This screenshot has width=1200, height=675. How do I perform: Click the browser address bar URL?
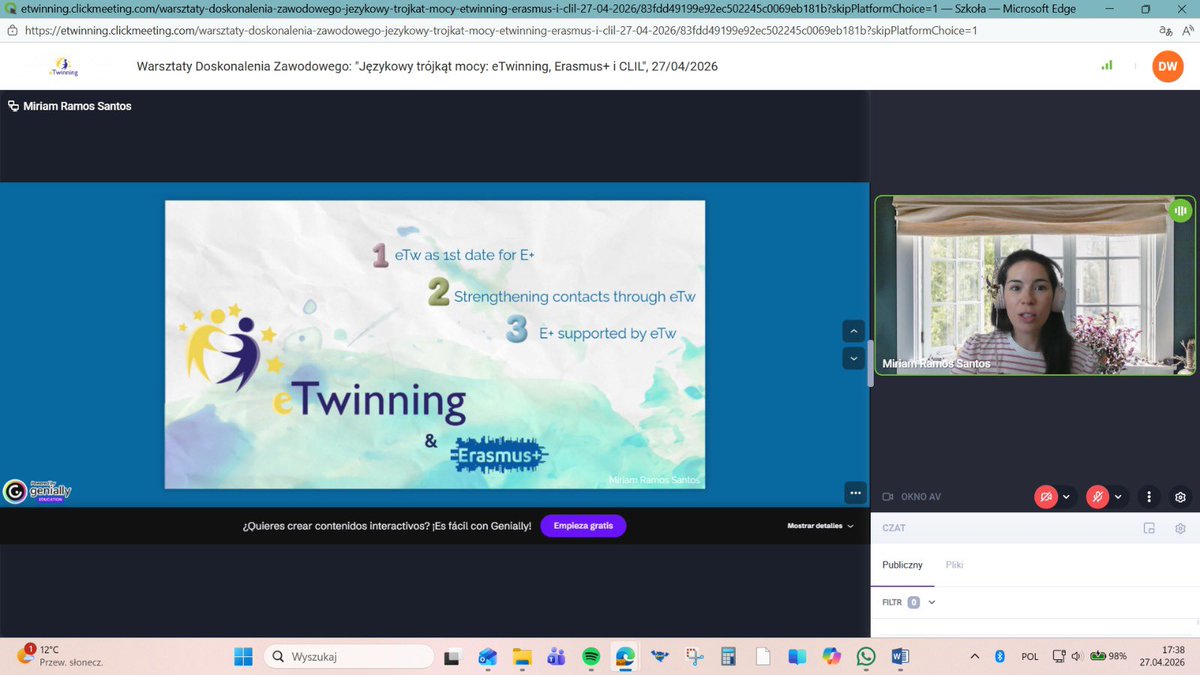click(500, 30)
